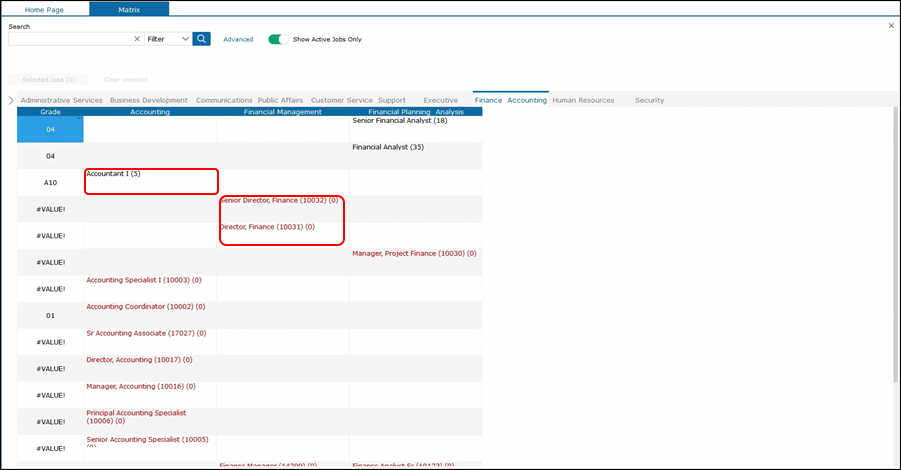
Task: Select Manager, Project Finance (10030) job
Action: click(414, 254)
